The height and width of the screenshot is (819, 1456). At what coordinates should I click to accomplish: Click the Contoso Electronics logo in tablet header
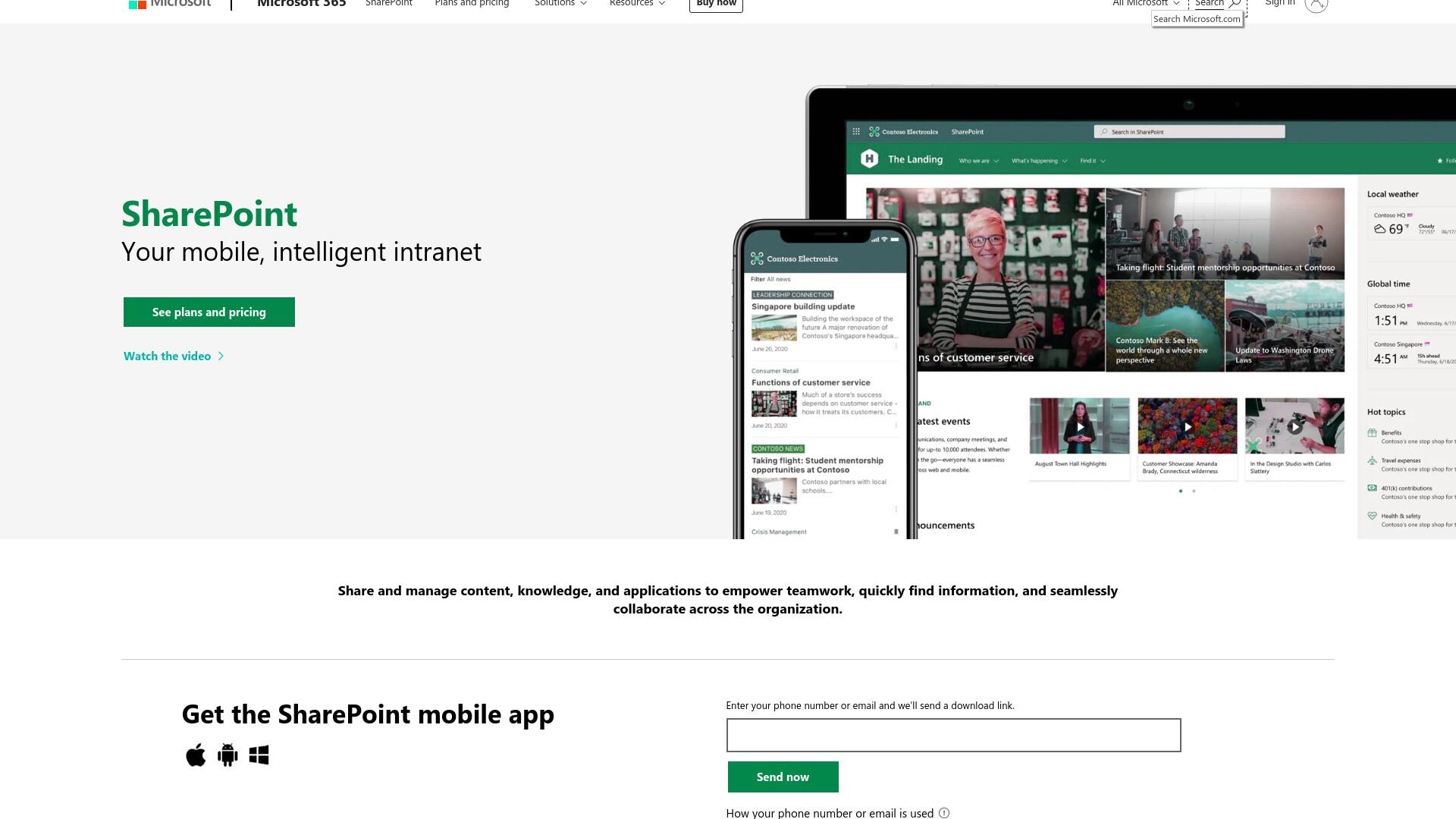tap(874, 131)
